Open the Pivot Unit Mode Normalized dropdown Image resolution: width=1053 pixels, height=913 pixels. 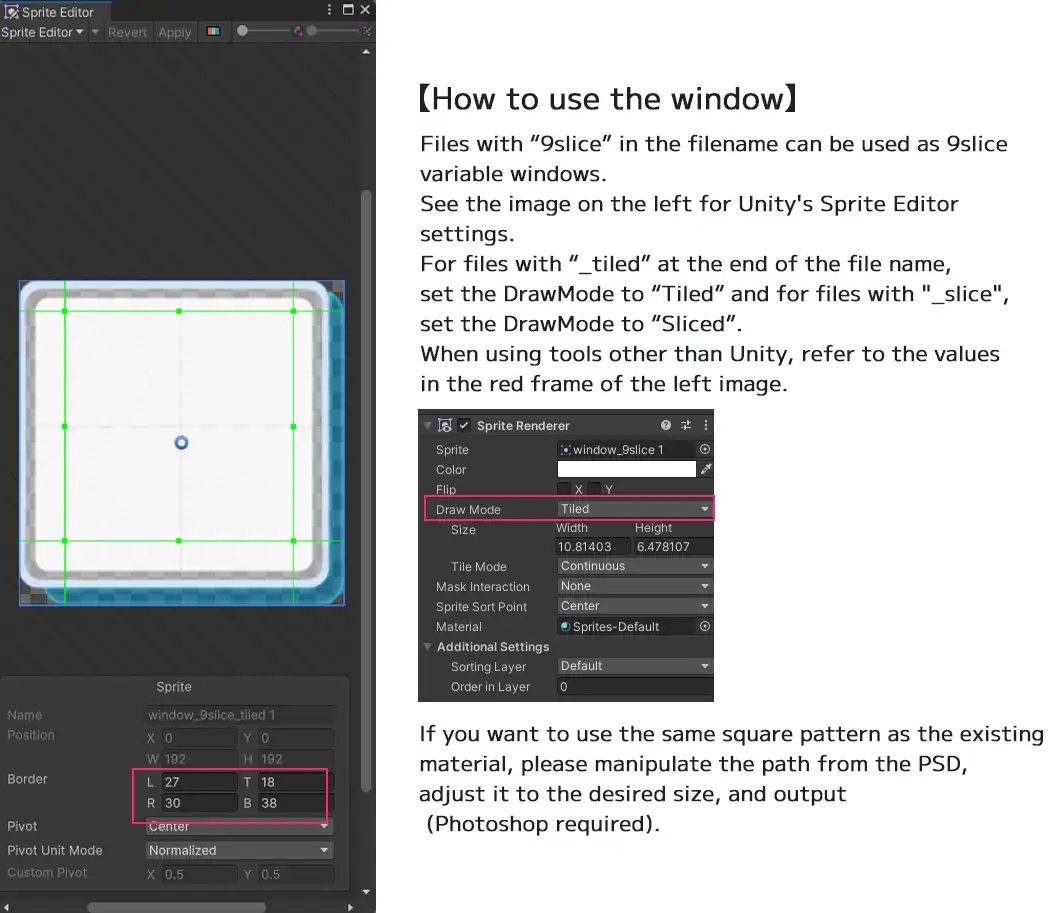click(239, 850)
